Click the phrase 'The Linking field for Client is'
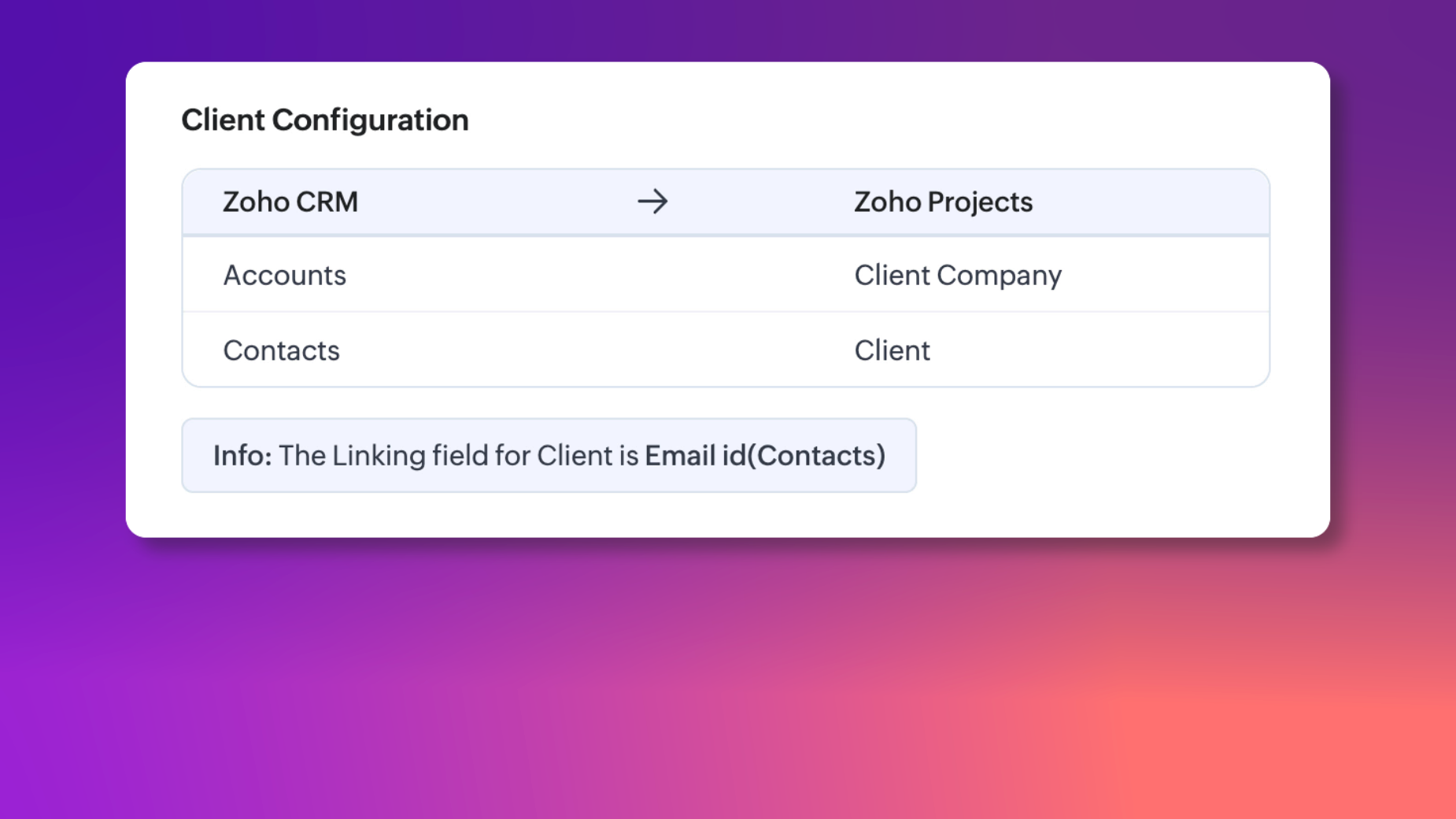This screenshot has width=1456, height=819. pos(458,456)
